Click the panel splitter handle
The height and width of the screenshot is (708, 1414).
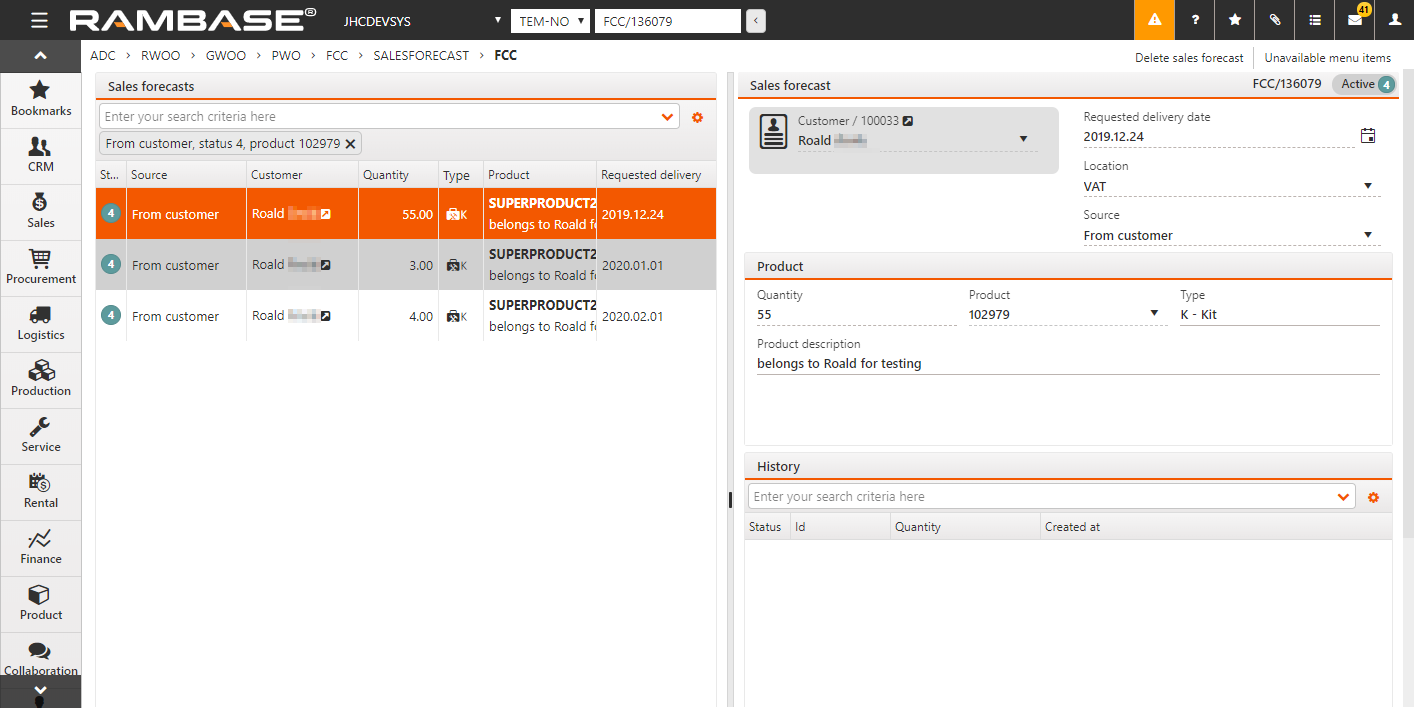pyautogui.click(x=730, y=499)
